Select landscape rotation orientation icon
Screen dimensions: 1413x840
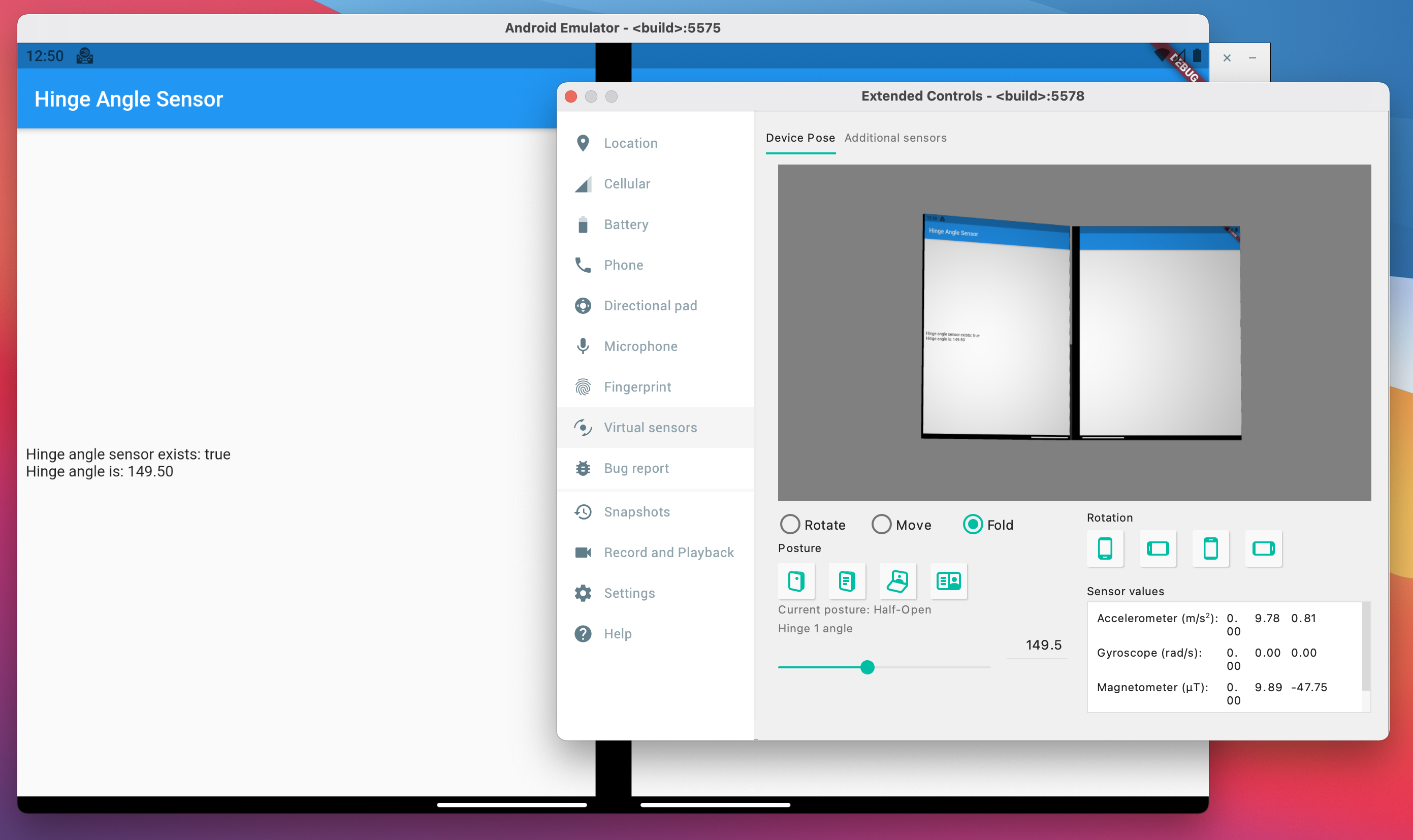[x=1157, y=548]
